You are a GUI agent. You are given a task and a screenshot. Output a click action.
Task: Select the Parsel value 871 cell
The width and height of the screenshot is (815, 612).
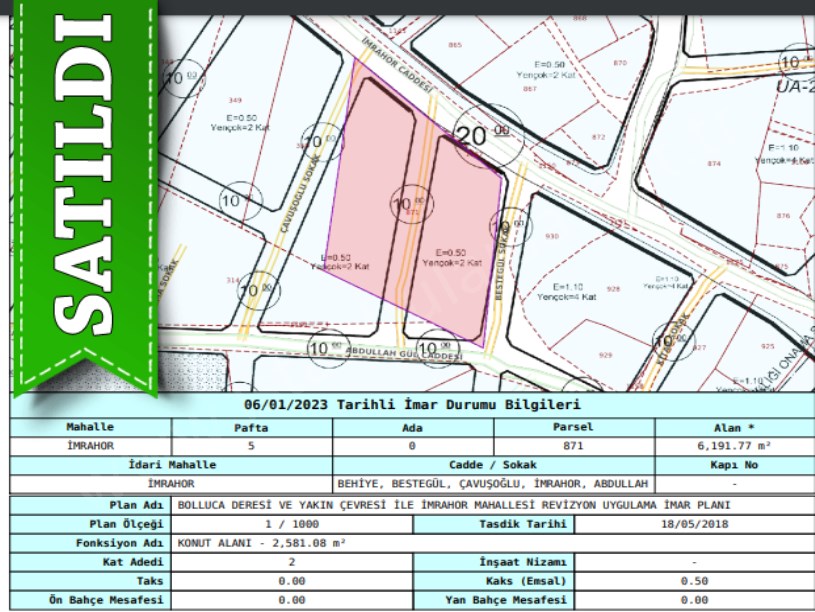[574, 445]
